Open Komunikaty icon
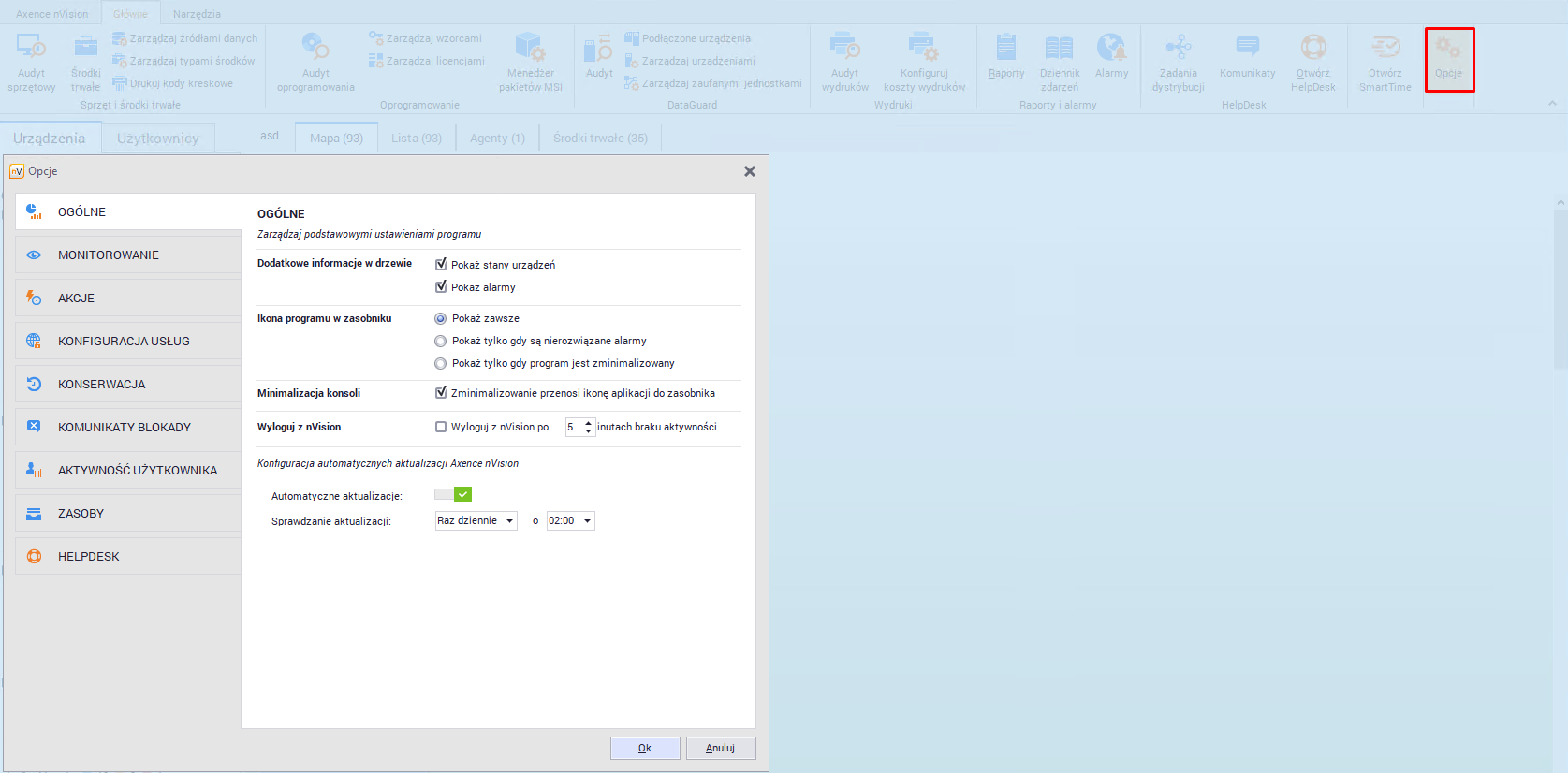 click(1247, 56)
